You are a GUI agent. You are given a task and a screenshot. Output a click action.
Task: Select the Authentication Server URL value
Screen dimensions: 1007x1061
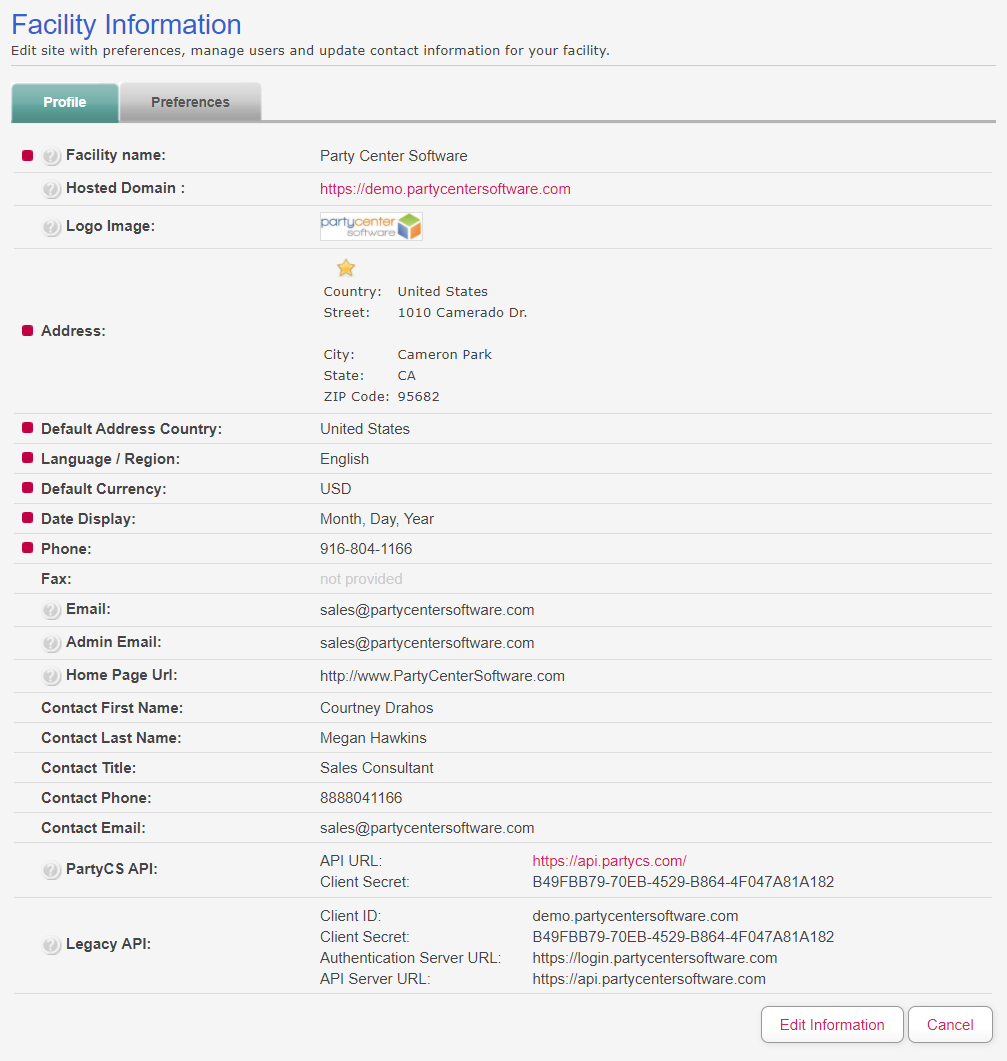655,958
